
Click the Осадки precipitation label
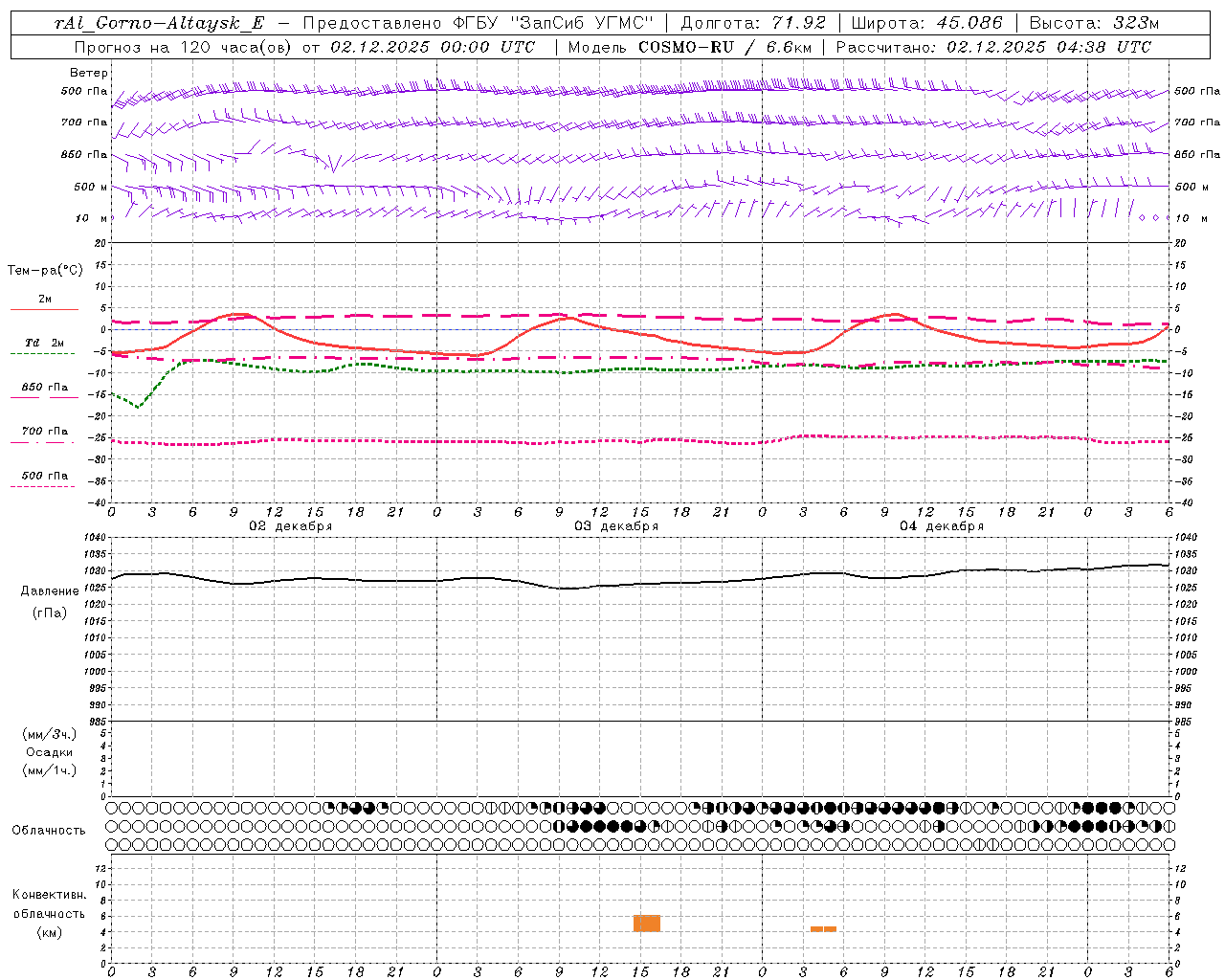[x=50, y=752]
